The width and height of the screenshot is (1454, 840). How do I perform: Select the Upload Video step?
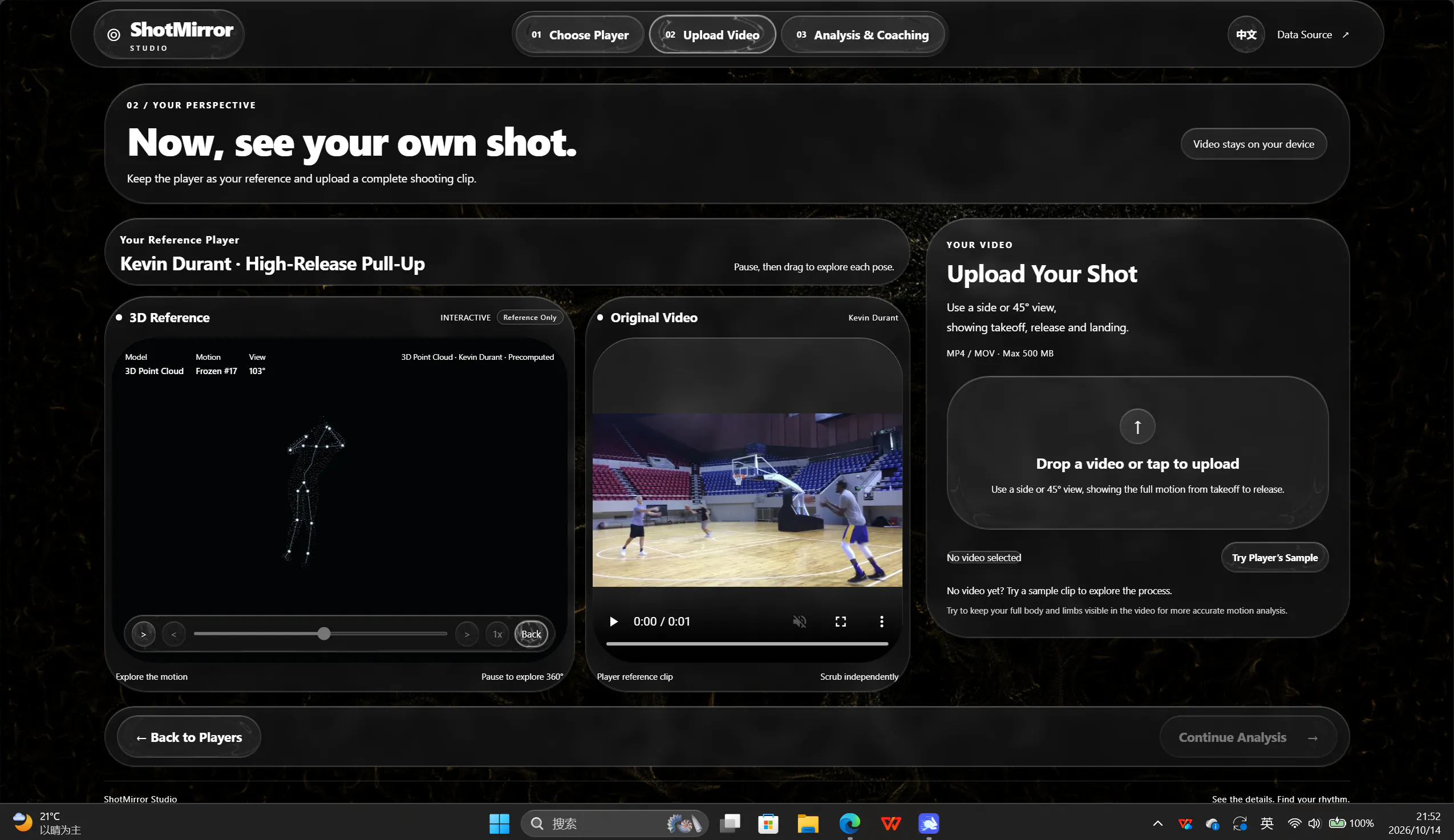(712, 35)
